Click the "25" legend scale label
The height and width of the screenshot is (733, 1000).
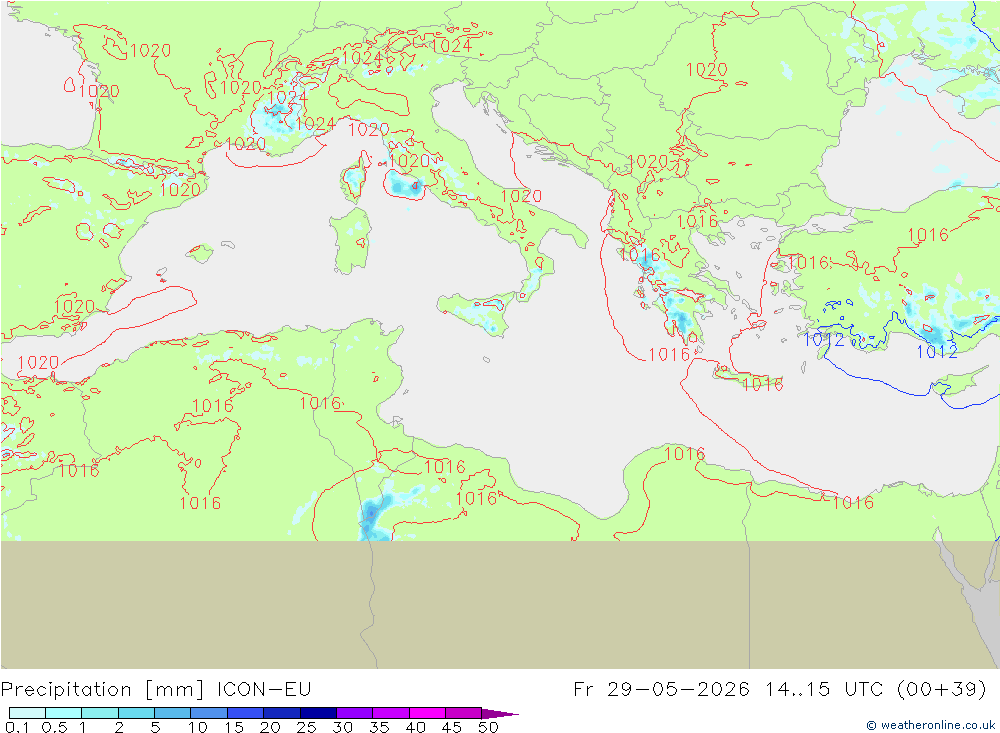pos(306,727)
